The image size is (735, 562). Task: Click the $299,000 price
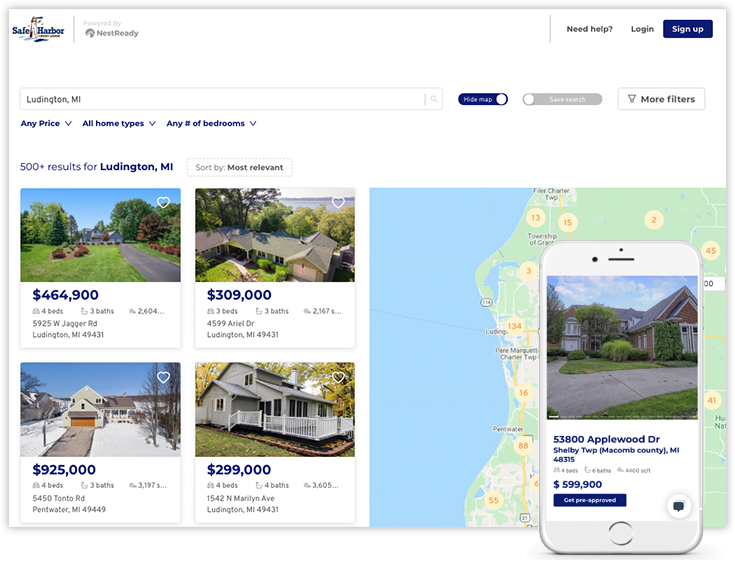(x=239, y=470)
